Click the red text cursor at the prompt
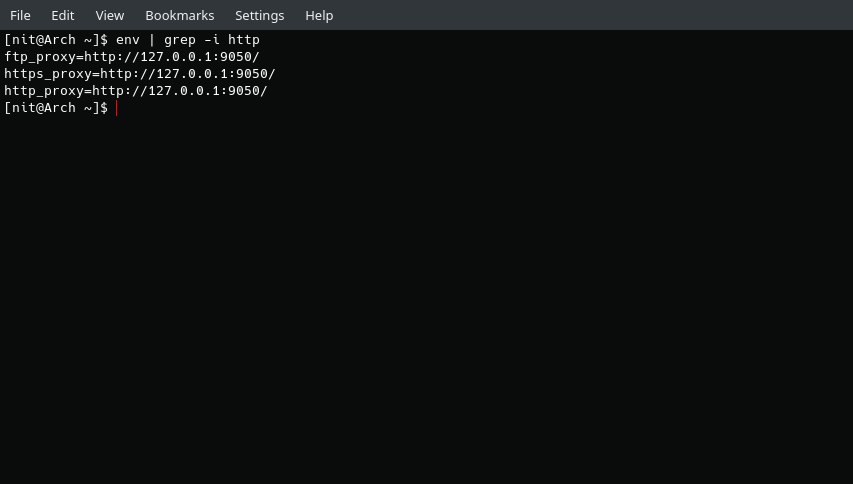The width and height of the screenshot is (853, 484). pos(116,108)
